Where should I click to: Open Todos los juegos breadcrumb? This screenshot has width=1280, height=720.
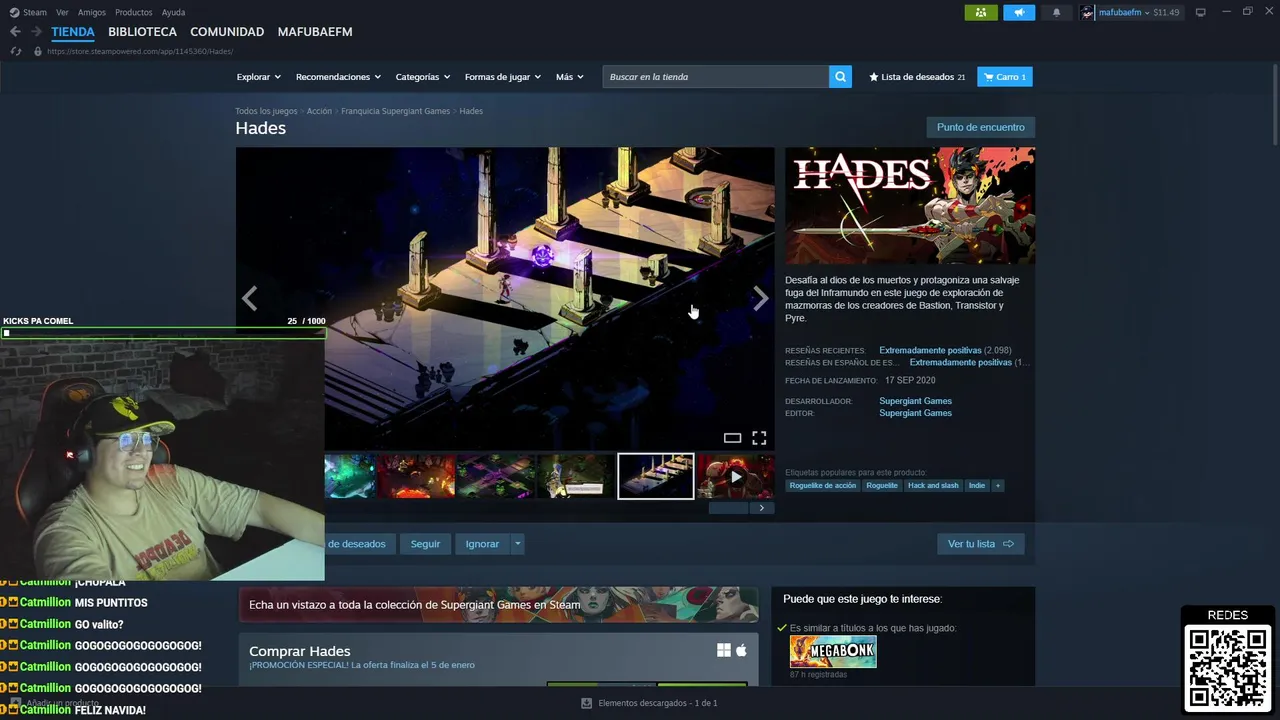click(x=266, y=111)
